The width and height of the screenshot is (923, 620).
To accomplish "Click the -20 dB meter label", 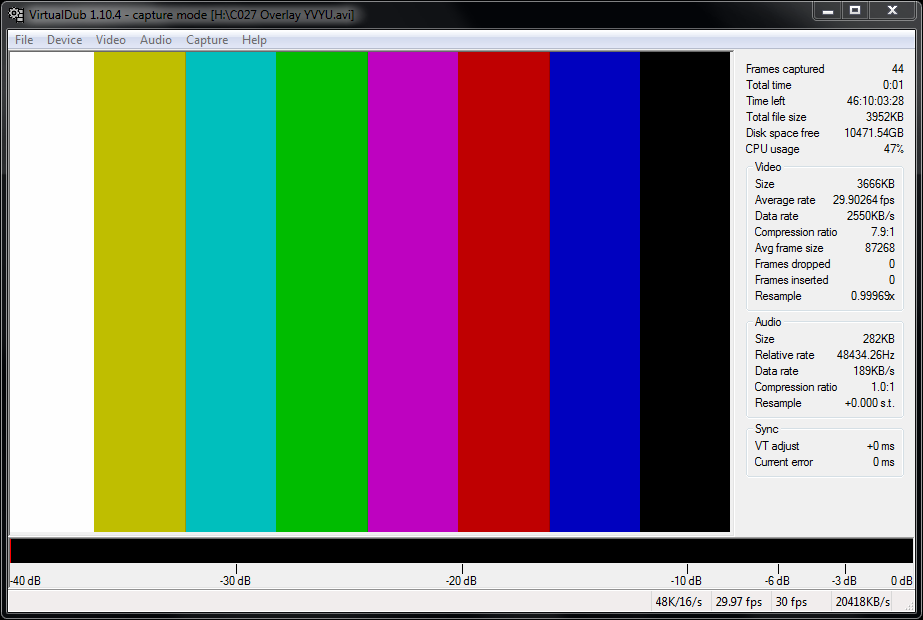I will [x=462, y=581].
